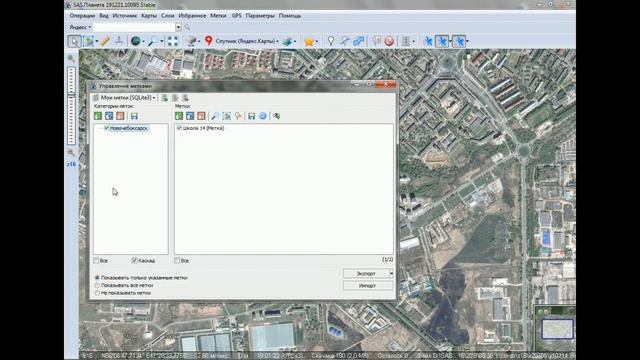Open the Яндекс search provider dropdown
Viewport: 640px width, 360px height.
coord(80,27)
